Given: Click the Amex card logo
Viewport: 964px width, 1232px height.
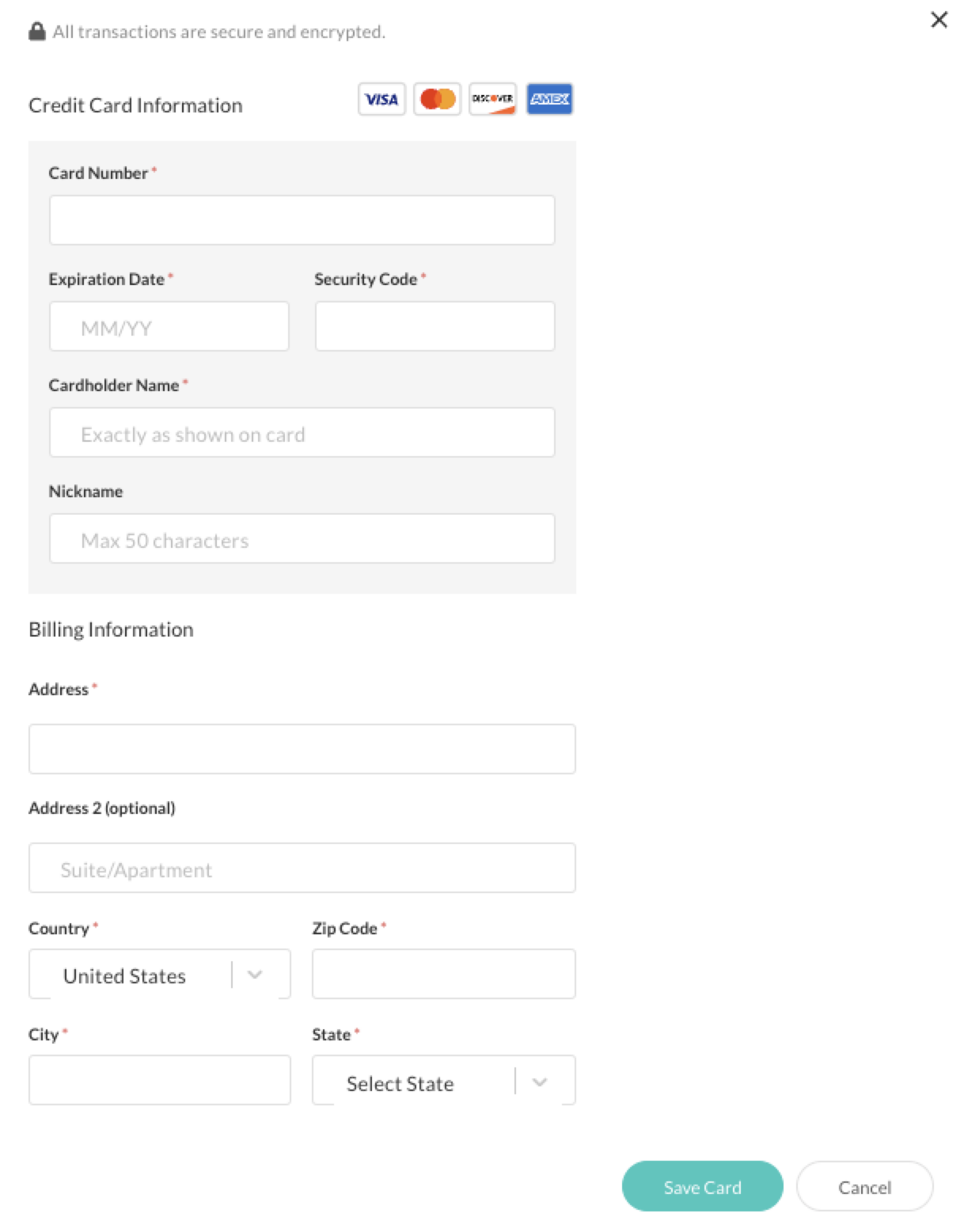Looking at the screenshot, I should click(550, 98).
